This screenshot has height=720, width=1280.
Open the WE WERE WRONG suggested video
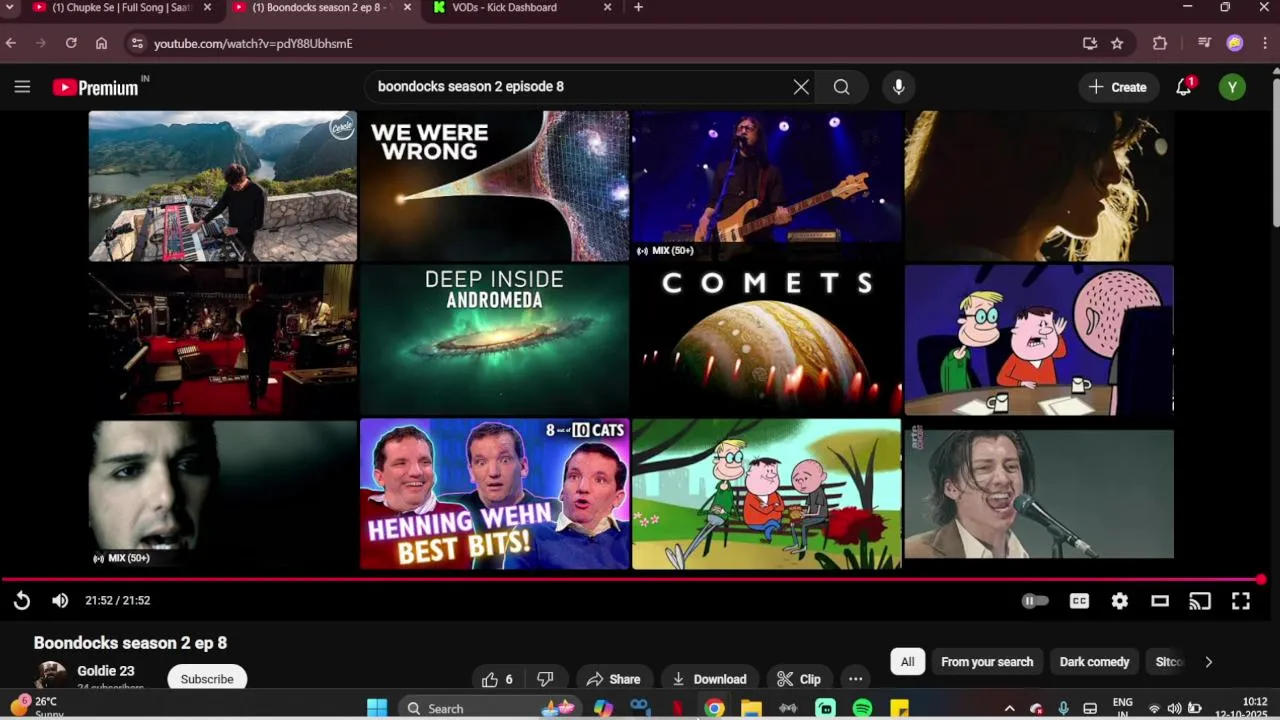pyautogui.click(x=494, y=186)
